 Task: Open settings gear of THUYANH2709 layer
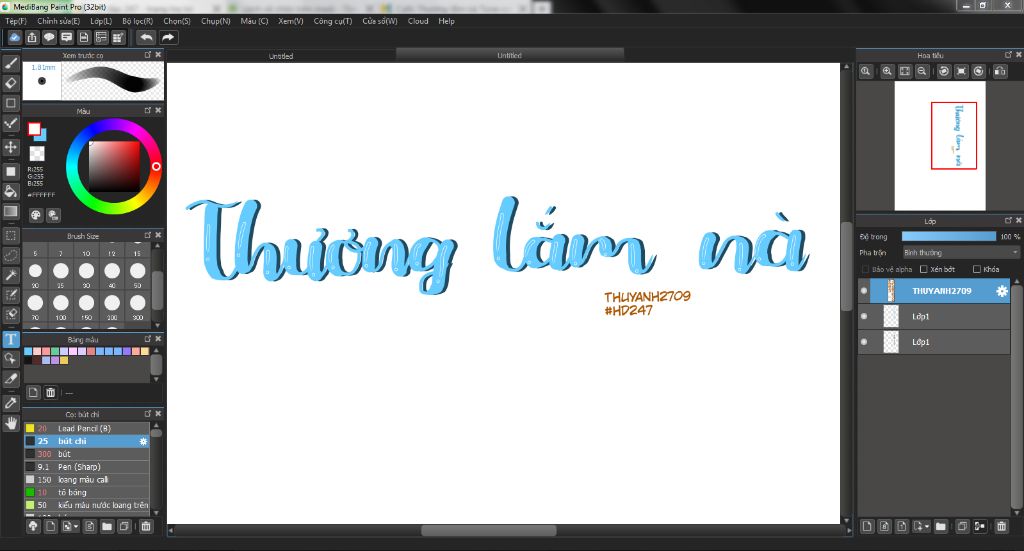[1002, 291]
